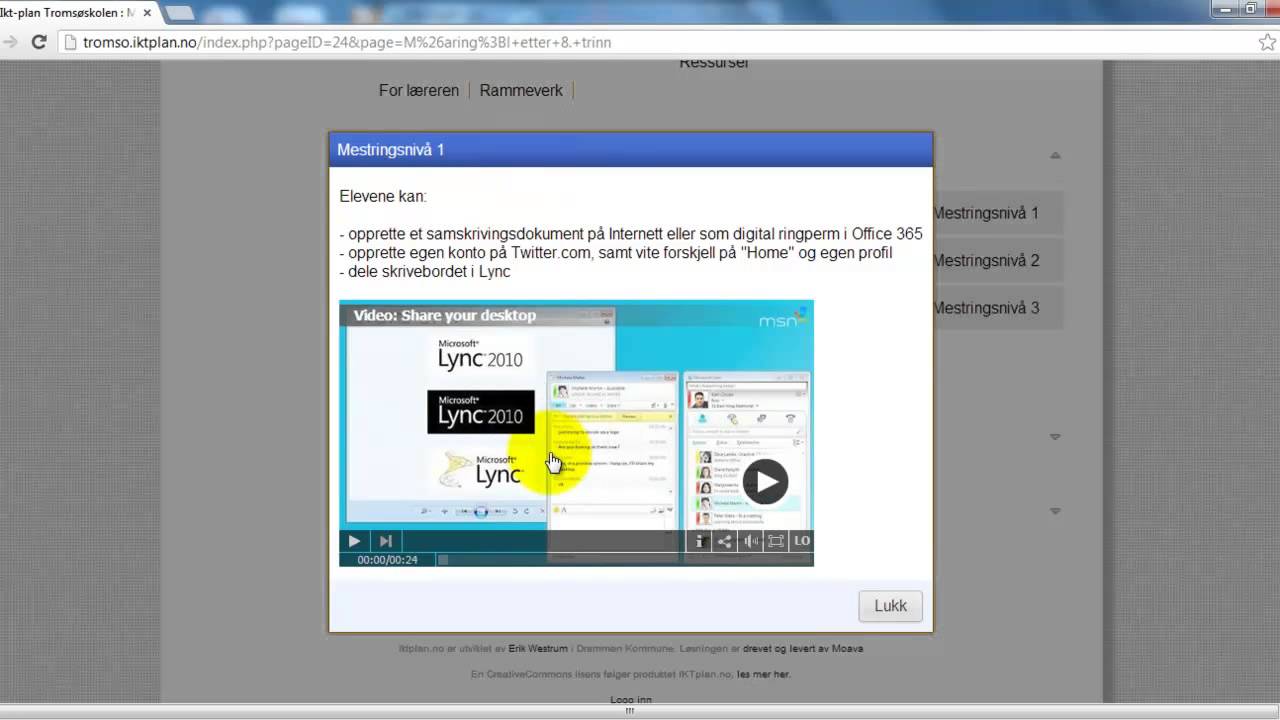Screen dimensions: 1280x720
Task: Open video info icon in player
Action: tap(700, 541)
